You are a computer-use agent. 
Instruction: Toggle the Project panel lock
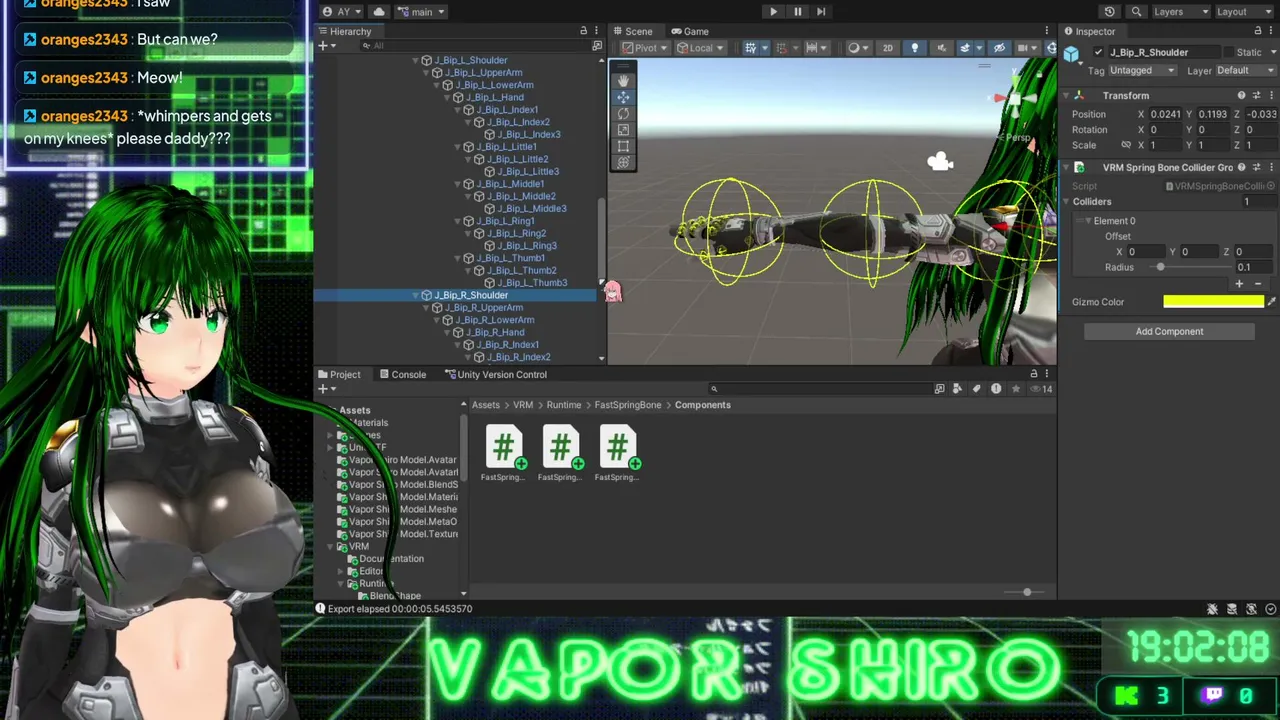pos(1034,374)
